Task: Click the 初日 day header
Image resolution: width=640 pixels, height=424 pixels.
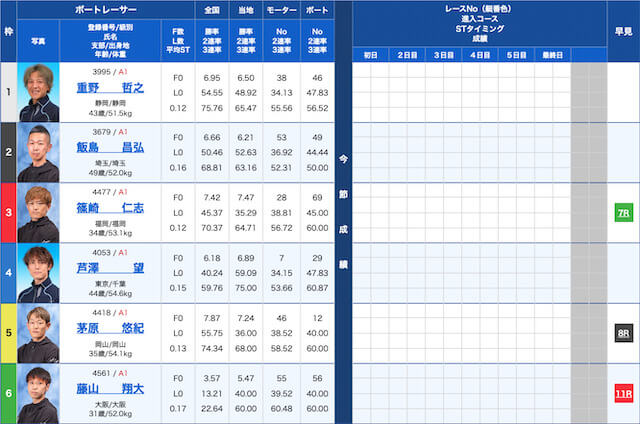Action: (371, 55)
